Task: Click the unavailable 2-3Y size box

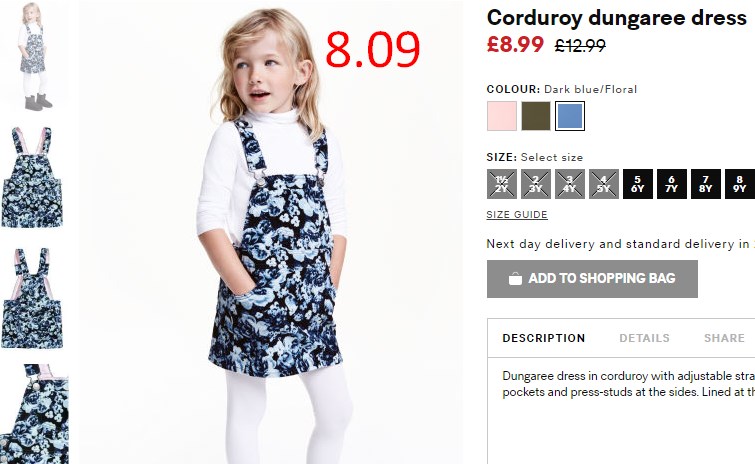Action: (535, 184)
